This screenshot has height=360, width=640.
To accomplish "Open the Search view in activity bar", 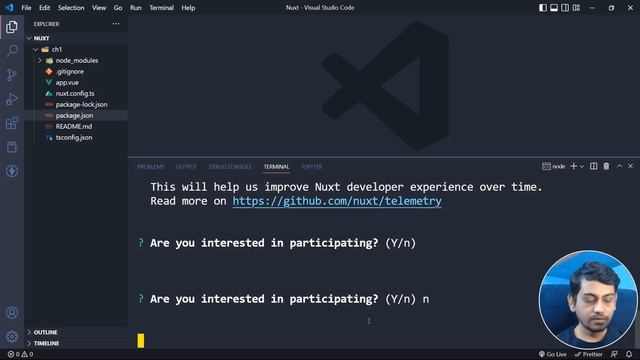I will tap(12, 51).
